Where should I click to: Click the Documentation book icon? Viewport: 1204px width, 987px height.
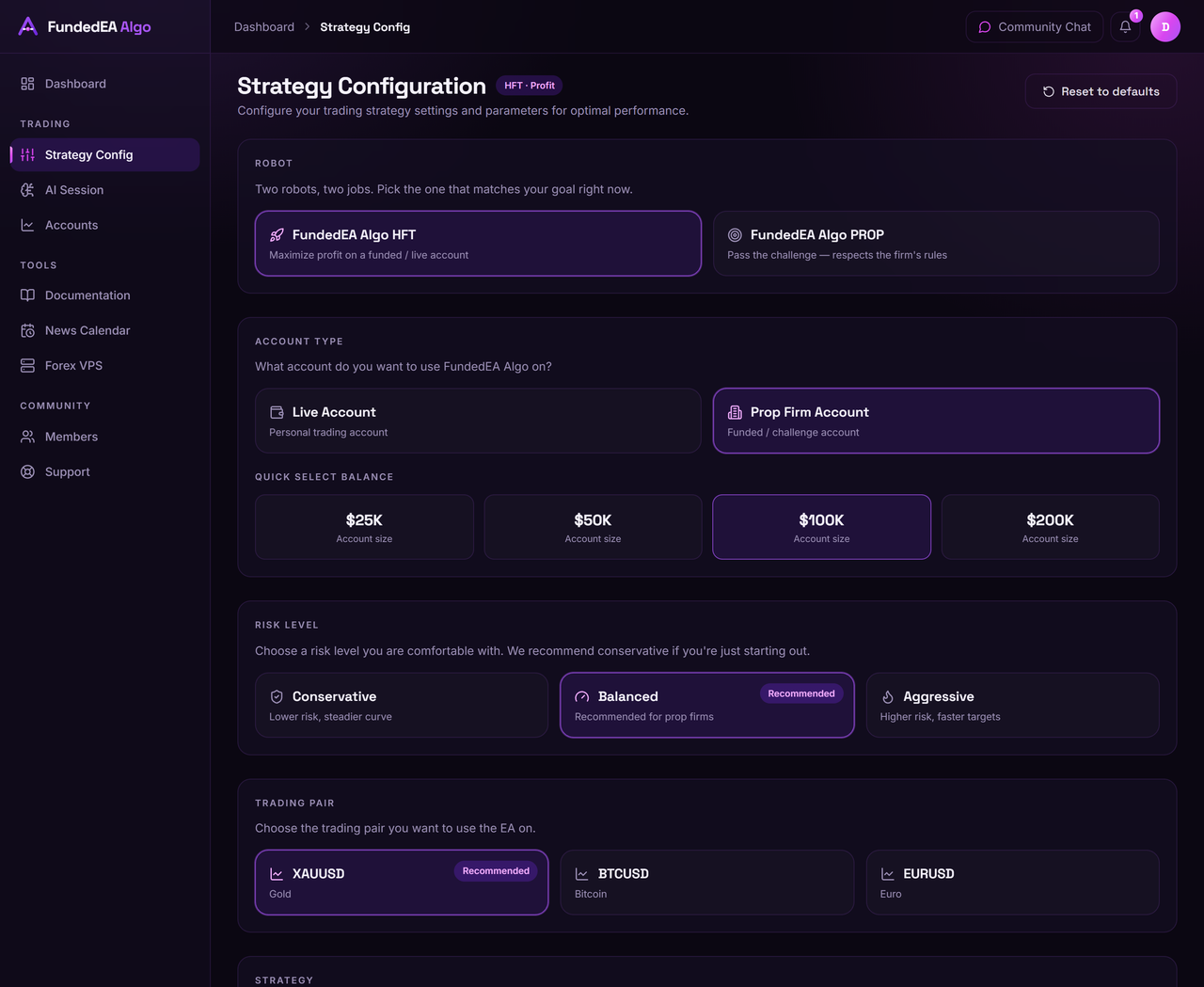click(x=27, y=295)
